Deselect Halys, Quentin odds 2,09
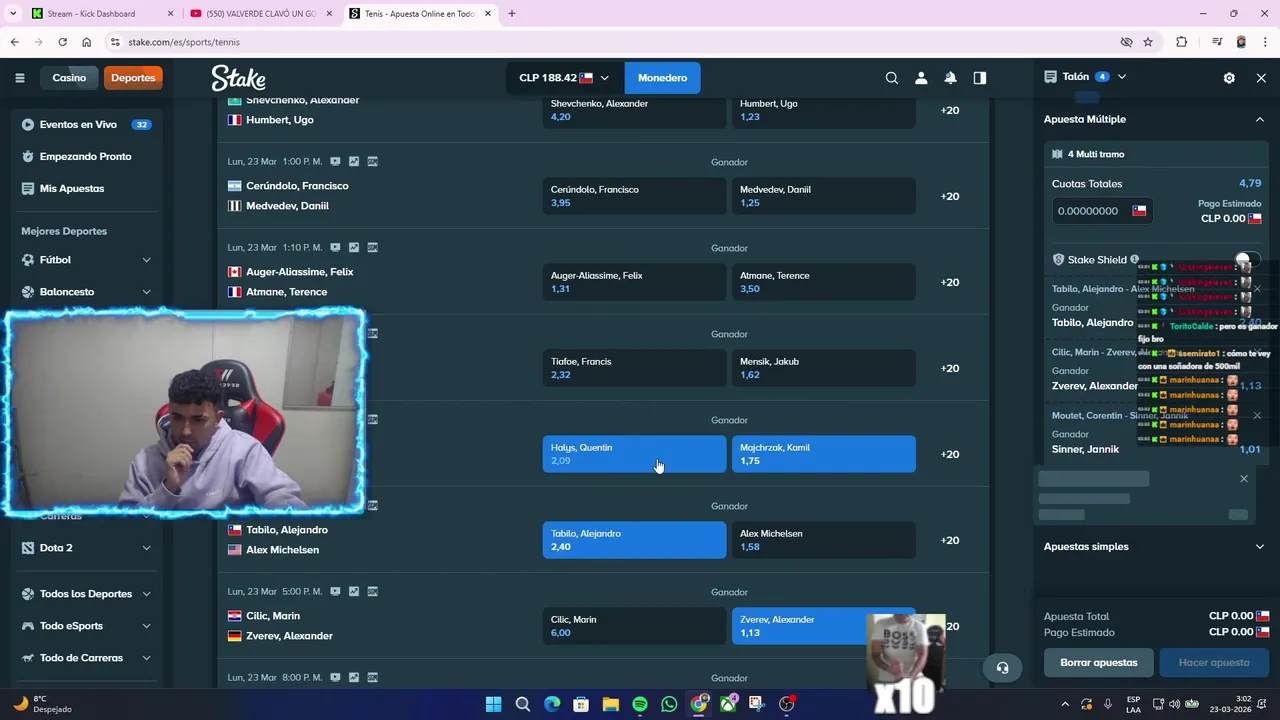Screen dimensions: 1280x720 (x=634, y=454)
